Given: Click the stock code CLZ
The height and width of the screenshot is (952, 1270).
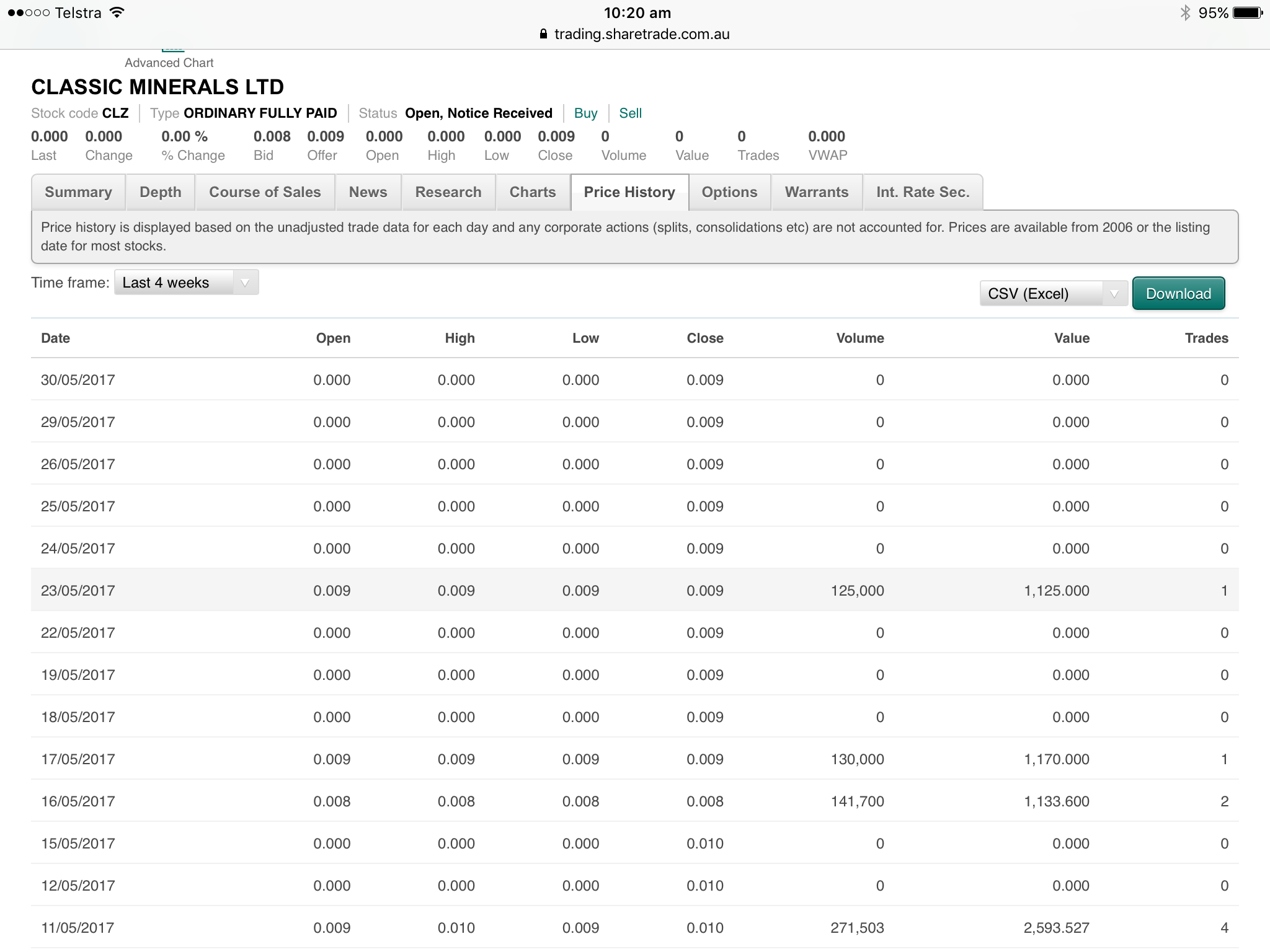Looking at the screenshot, I should (x=115, y=113).
